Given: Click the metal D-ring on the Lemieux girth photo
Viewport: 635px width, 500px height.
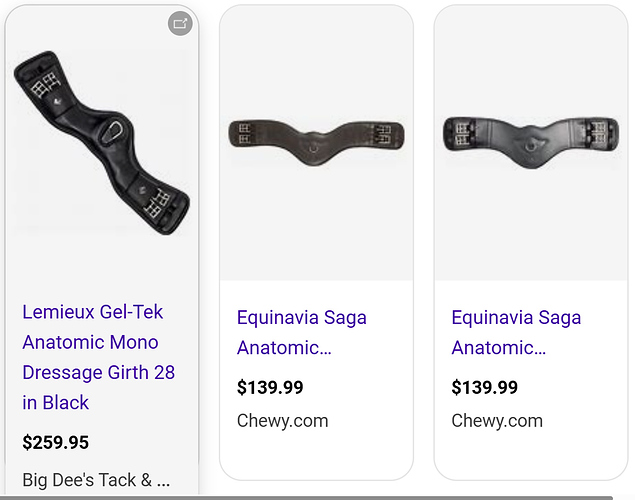Looking at the screenshot, I should coord(113,130).
